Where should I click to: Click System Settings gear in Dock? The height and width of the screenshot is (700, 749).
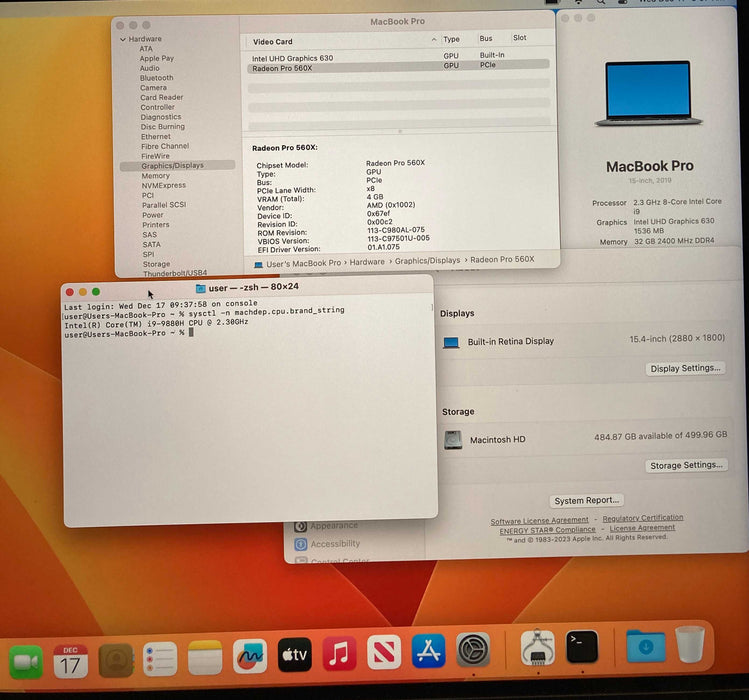point(473,649)
